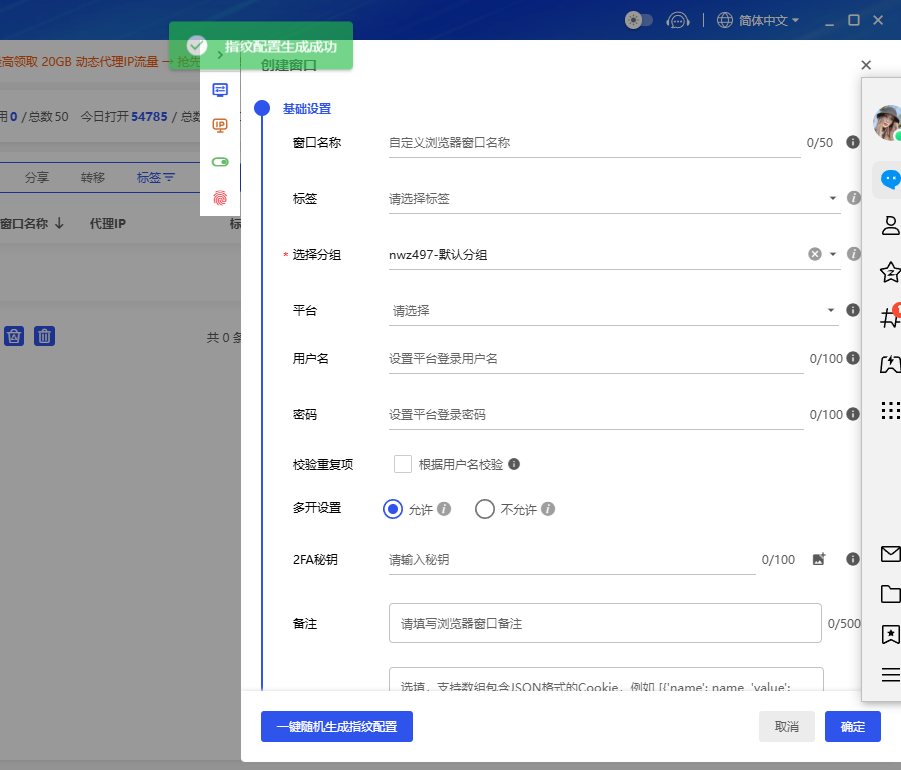The height and width of the screenshot is (770, 901).
Task: Select the 不允许 multi-open radio button
Action: (x=485, y=509)
